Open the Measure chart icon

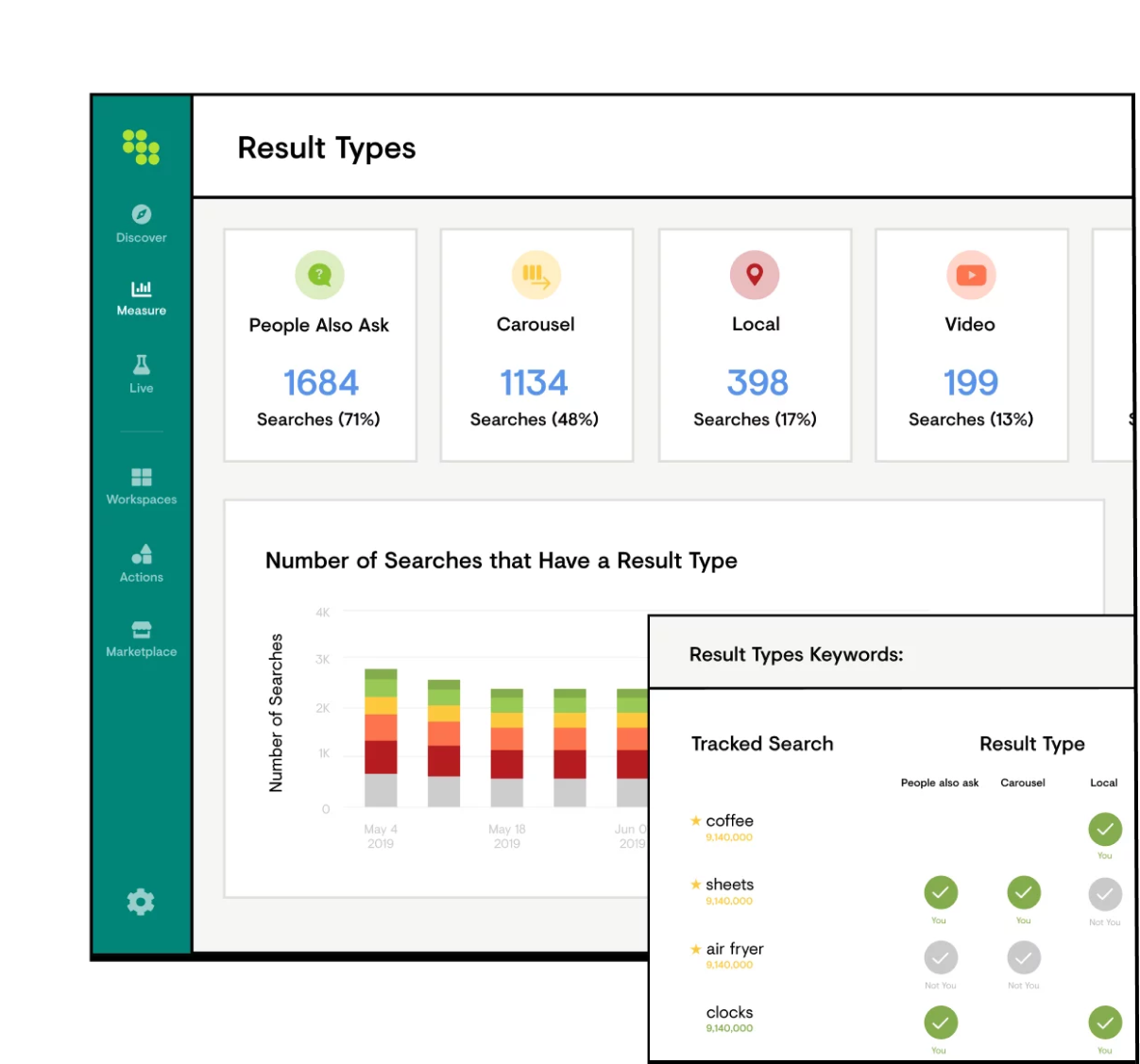(142, 288)
